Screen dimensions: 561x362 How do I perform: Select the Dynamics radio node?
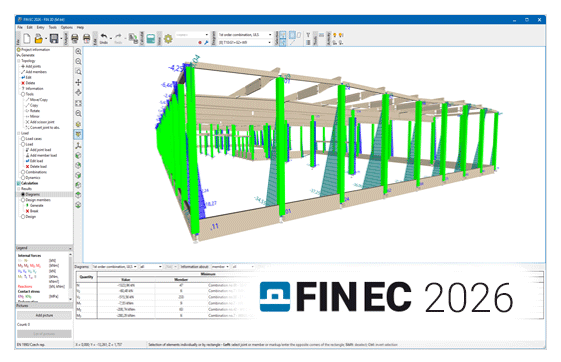click(x=23, y=177)
